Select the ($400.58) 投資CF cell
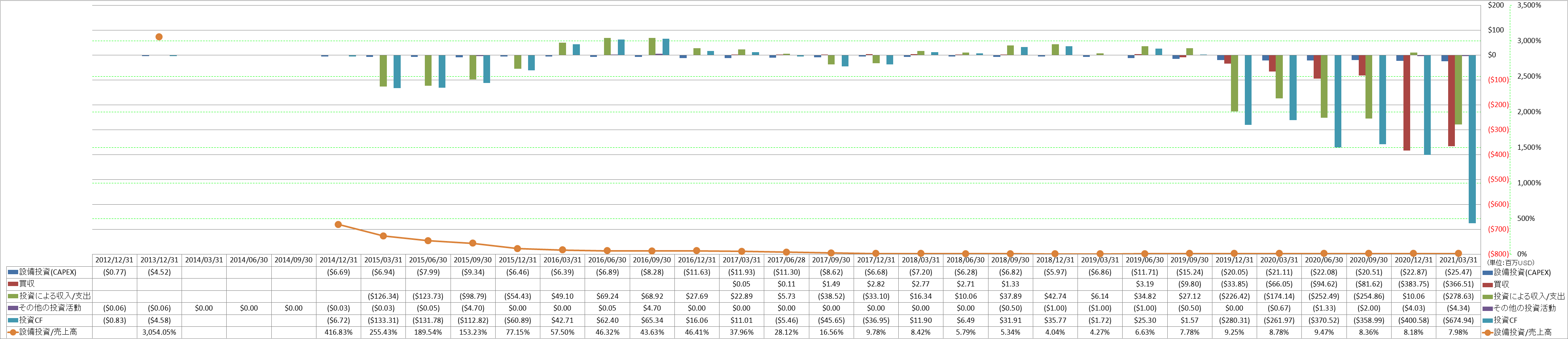The image size is (1568, 339). point(1414,320)
